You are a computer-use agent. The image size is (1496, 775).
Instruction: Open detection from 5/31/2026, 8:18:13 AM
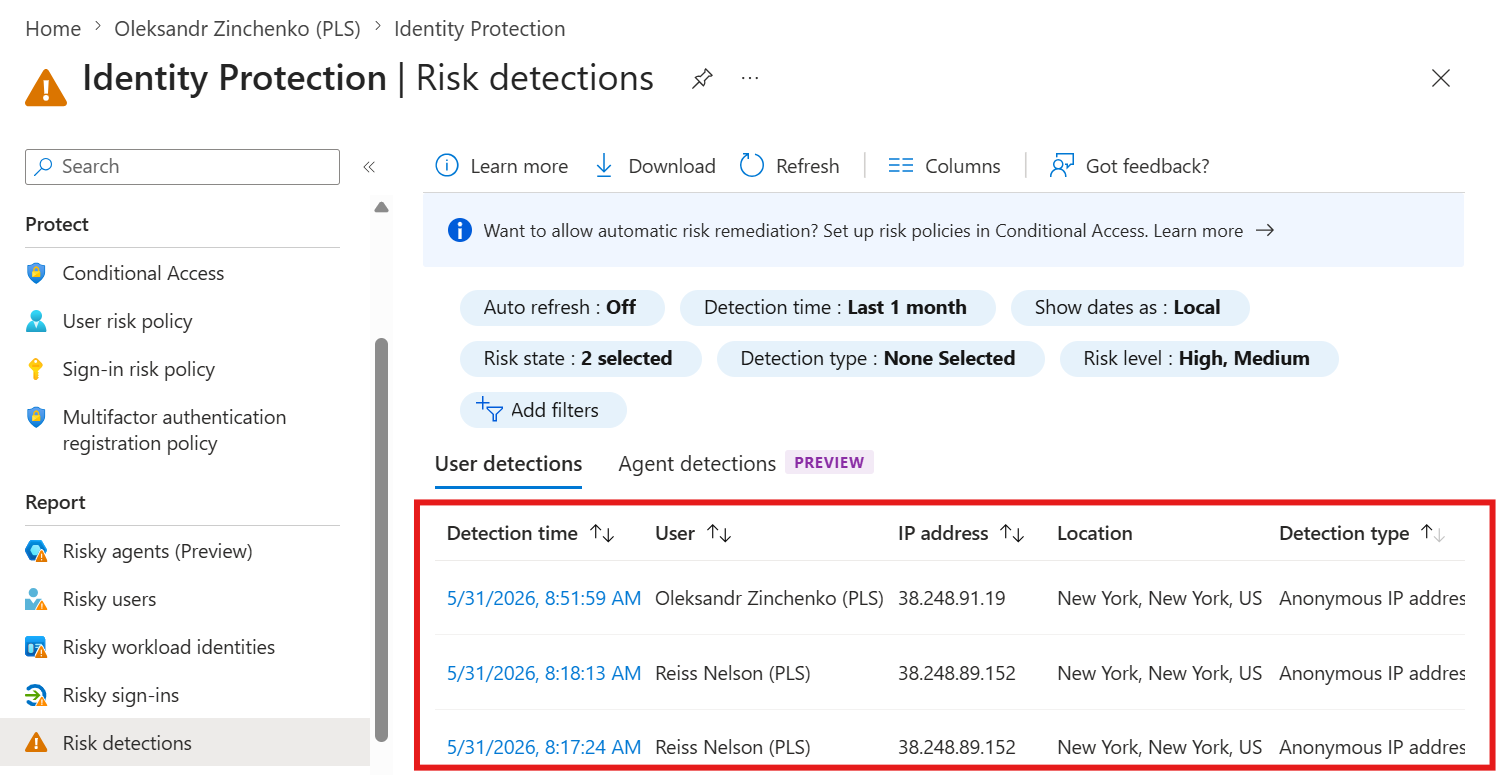pyautogui.click(x=544, y=673)
